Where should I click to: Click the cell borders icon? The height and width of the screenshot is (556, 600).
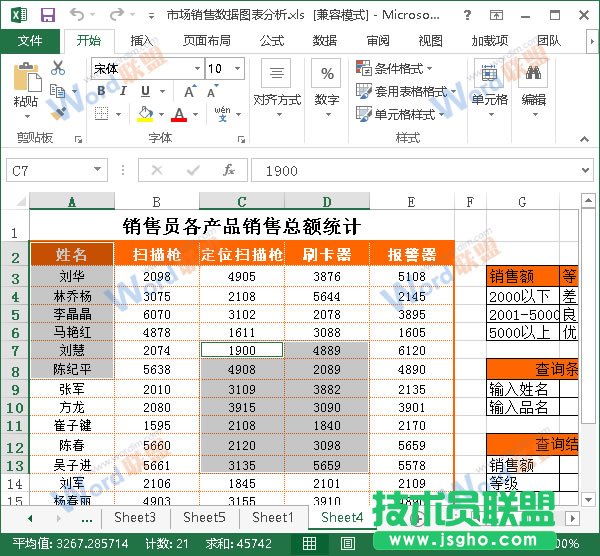[101, 114]
